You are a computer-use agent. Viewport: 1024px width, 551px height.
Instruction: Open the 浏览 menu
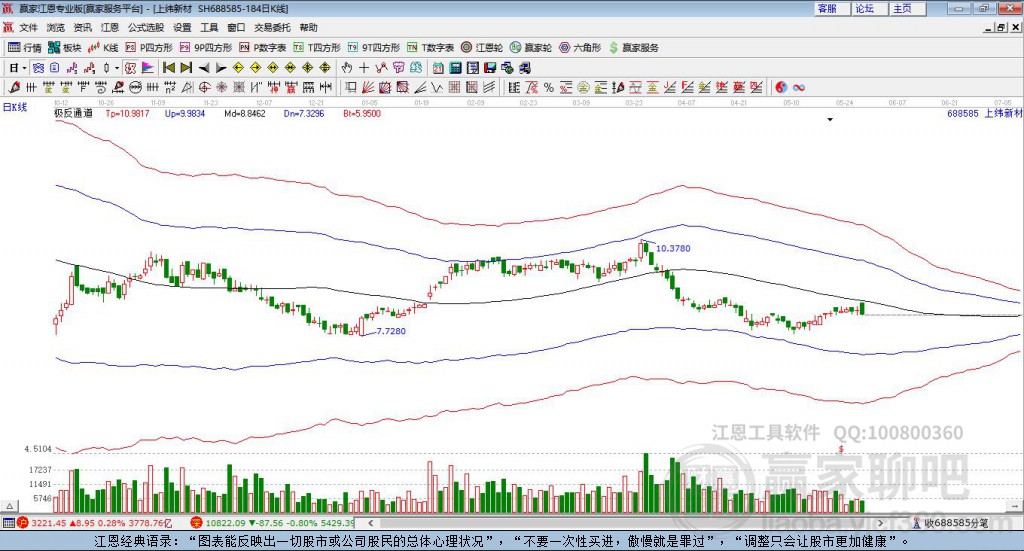[56, 27]
